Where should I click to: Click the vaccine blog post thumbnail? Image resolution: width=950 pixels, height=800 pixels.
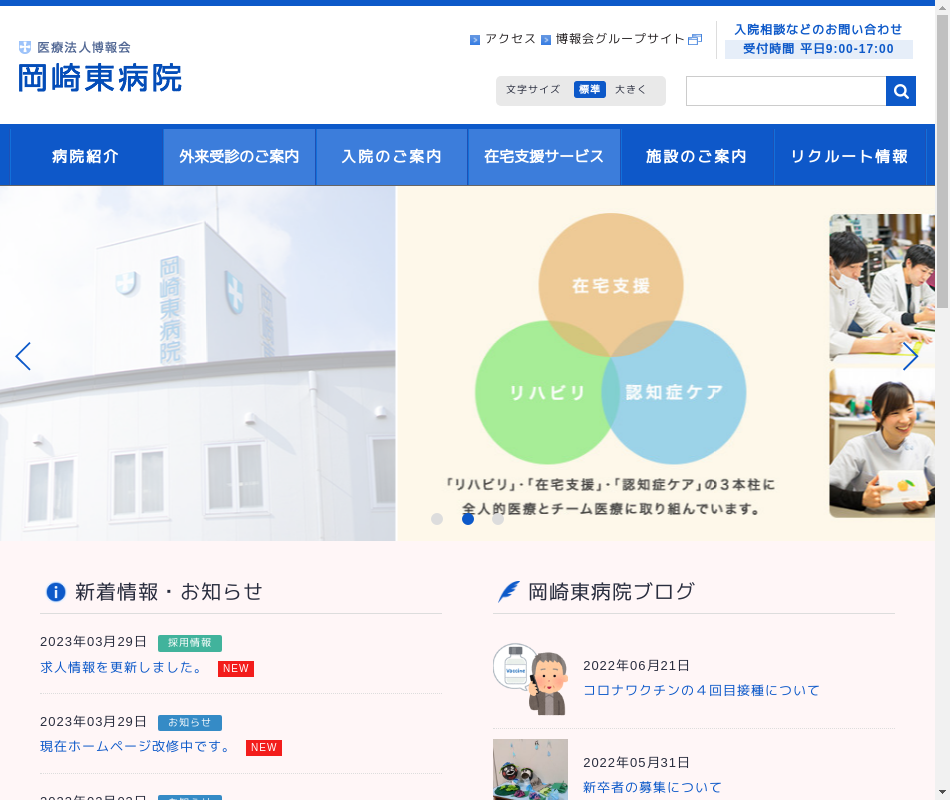[x=531, y=679]
